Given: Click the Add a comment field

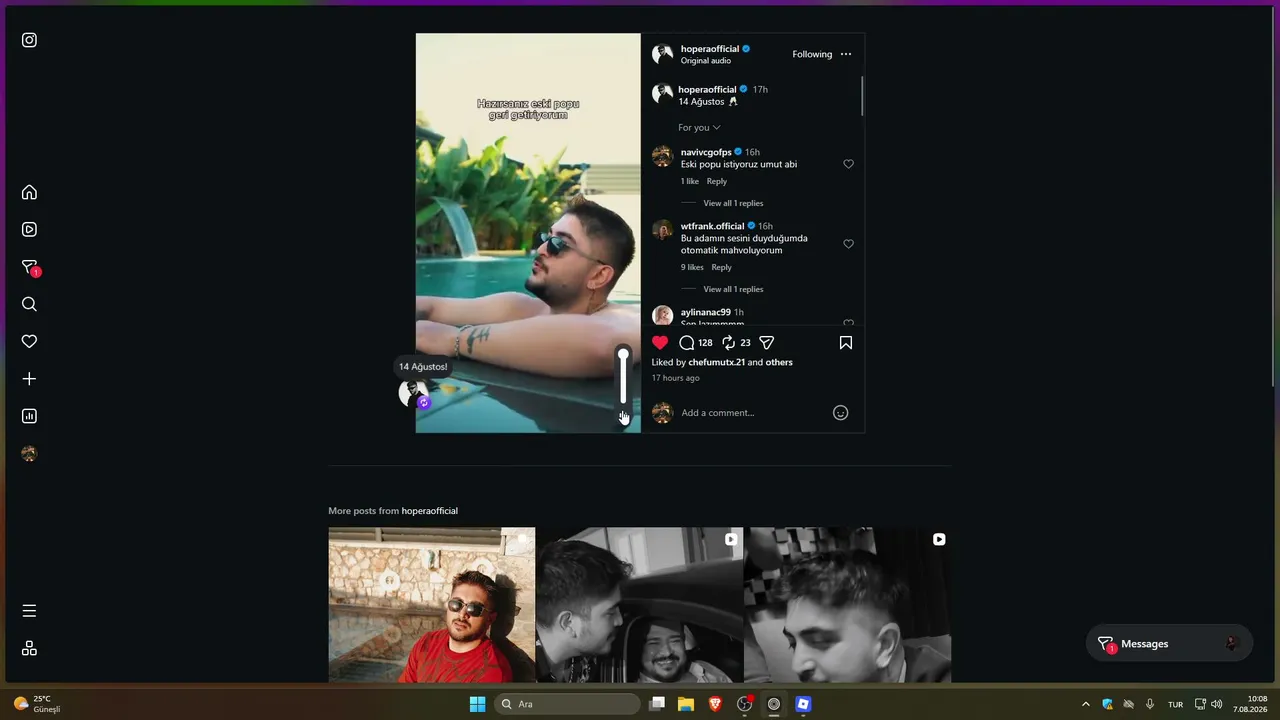Looking at the screenshot, I should (752, 413).
